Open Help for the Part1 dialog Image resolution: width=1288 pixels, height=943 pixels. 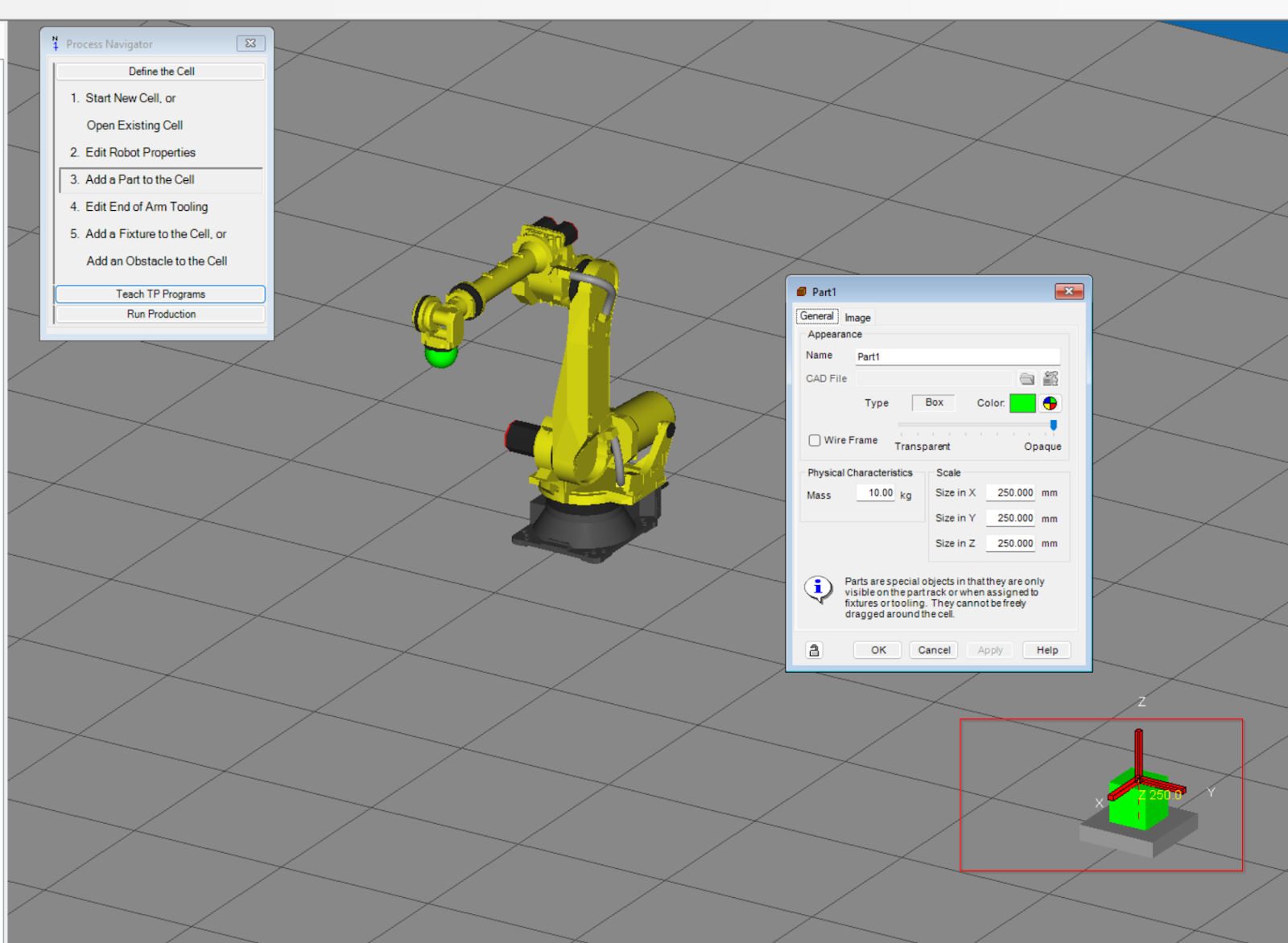point(1047,650)
